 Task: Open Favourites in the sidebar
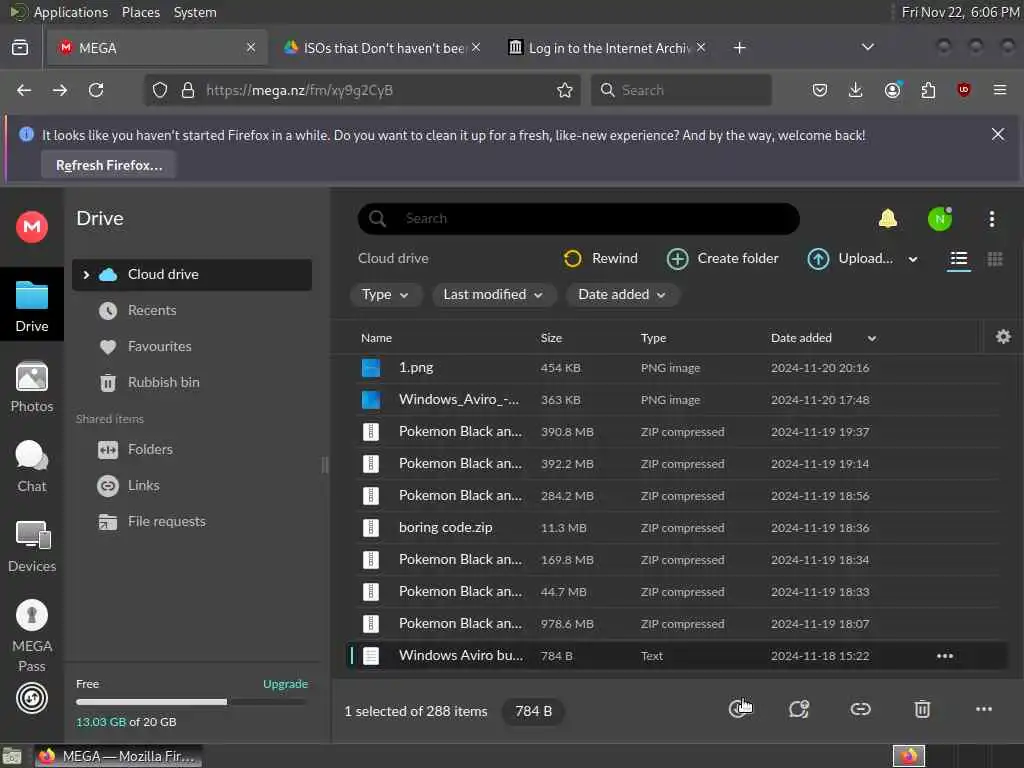coord(191,347)
